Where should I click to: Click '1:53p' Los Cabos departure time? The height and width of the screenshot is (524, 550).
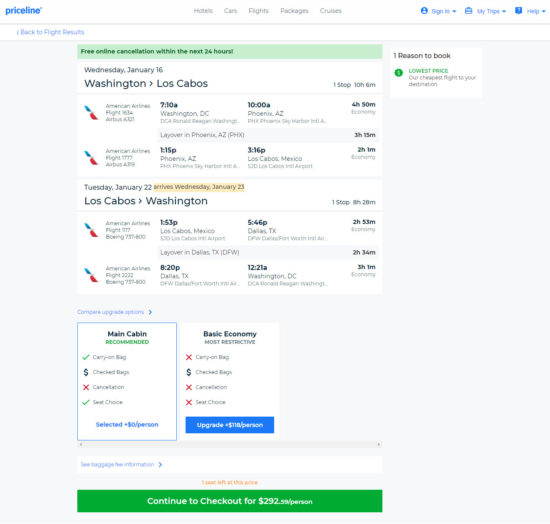169,222
